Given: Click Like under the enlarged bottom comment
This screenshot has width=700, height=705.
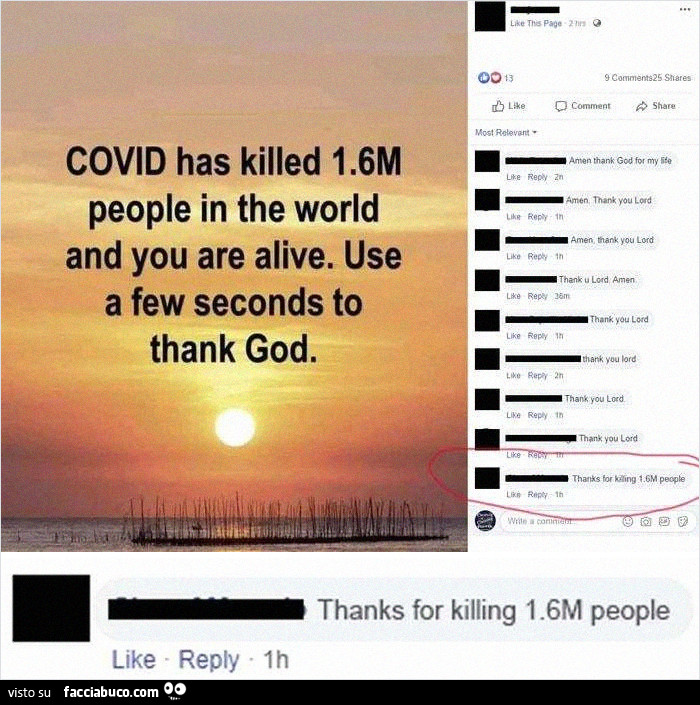Looking at the screenshot, I should coord(134,660).
